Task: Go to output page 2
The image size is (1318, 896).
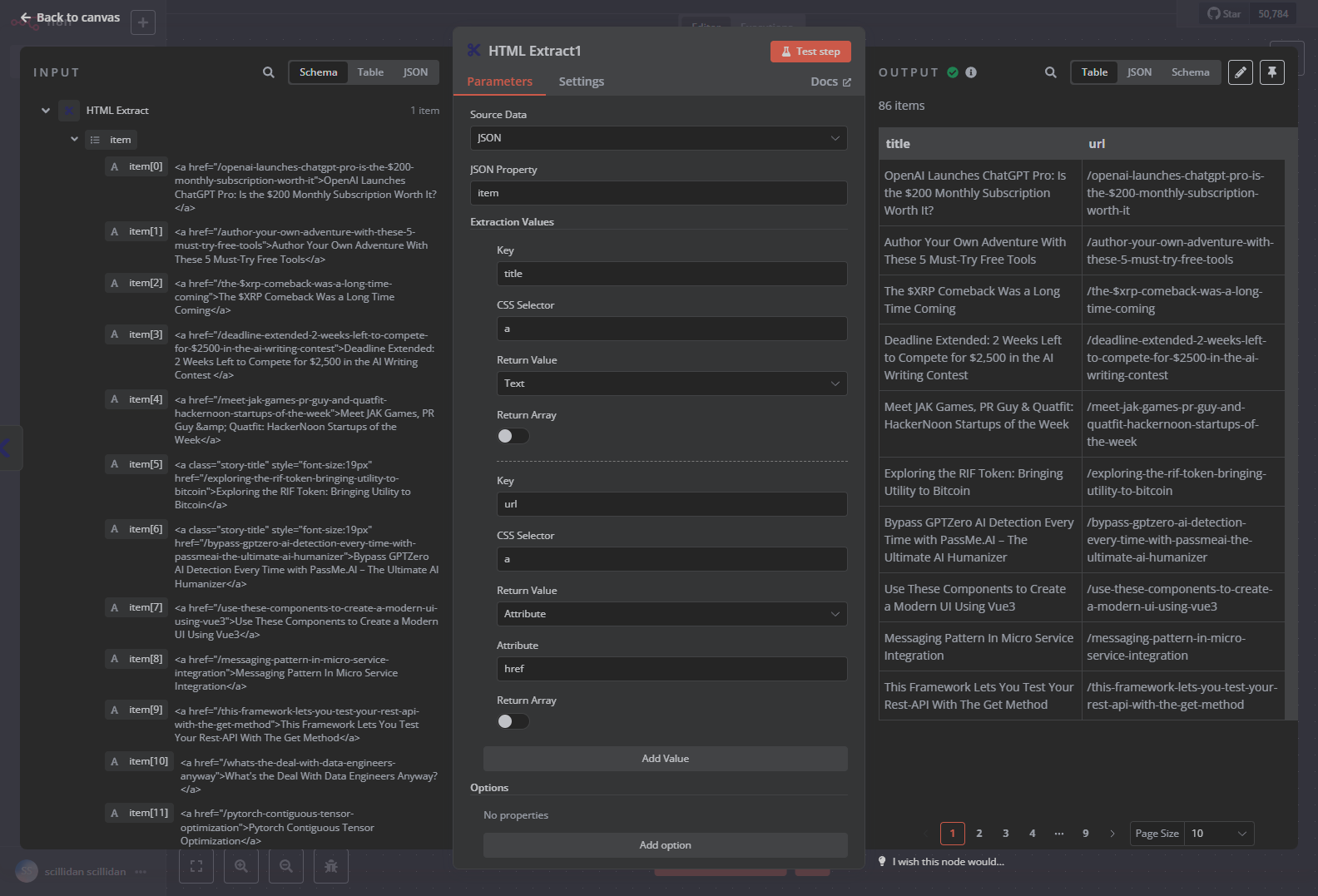Action: point(979,834)
